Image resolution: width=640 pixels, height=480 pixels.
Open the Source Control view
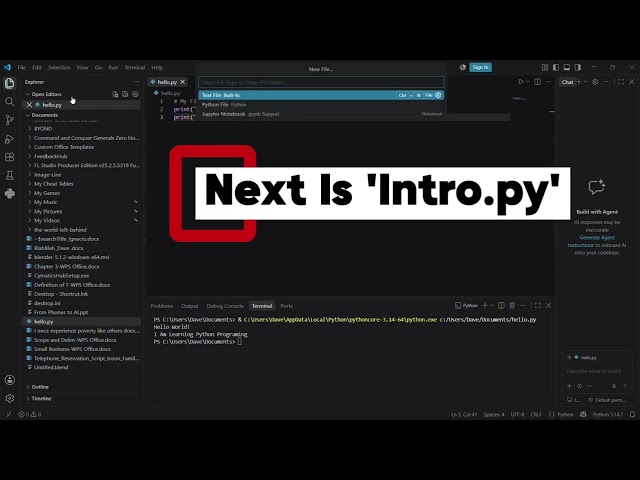click(x=9, y=120)
